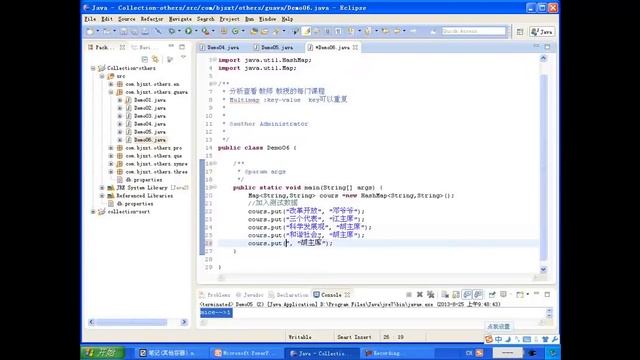
Task: Click the Pin Console icon
Action: pyautogui.click(x=492, y=294)
